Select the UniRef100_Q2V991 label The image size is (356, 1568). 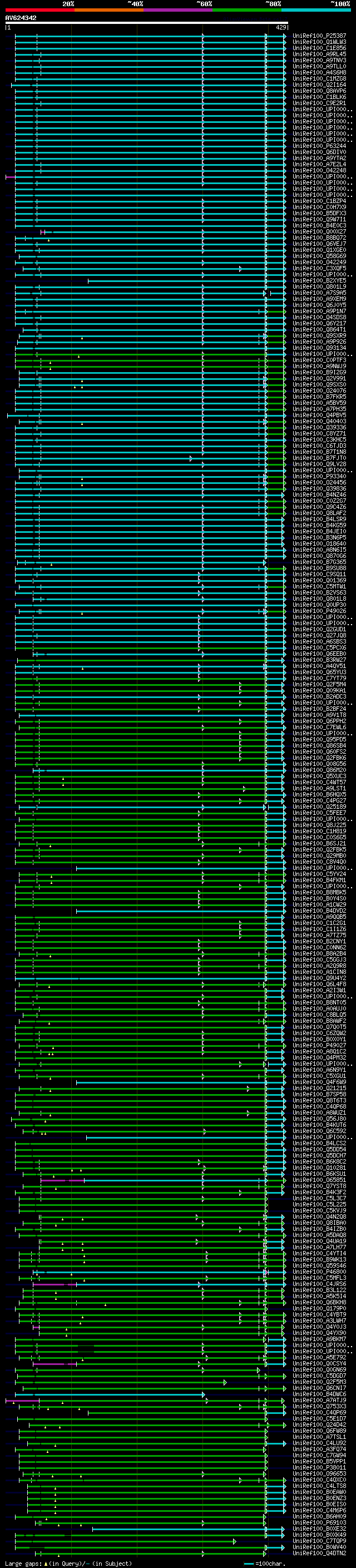tap(319, 379)
